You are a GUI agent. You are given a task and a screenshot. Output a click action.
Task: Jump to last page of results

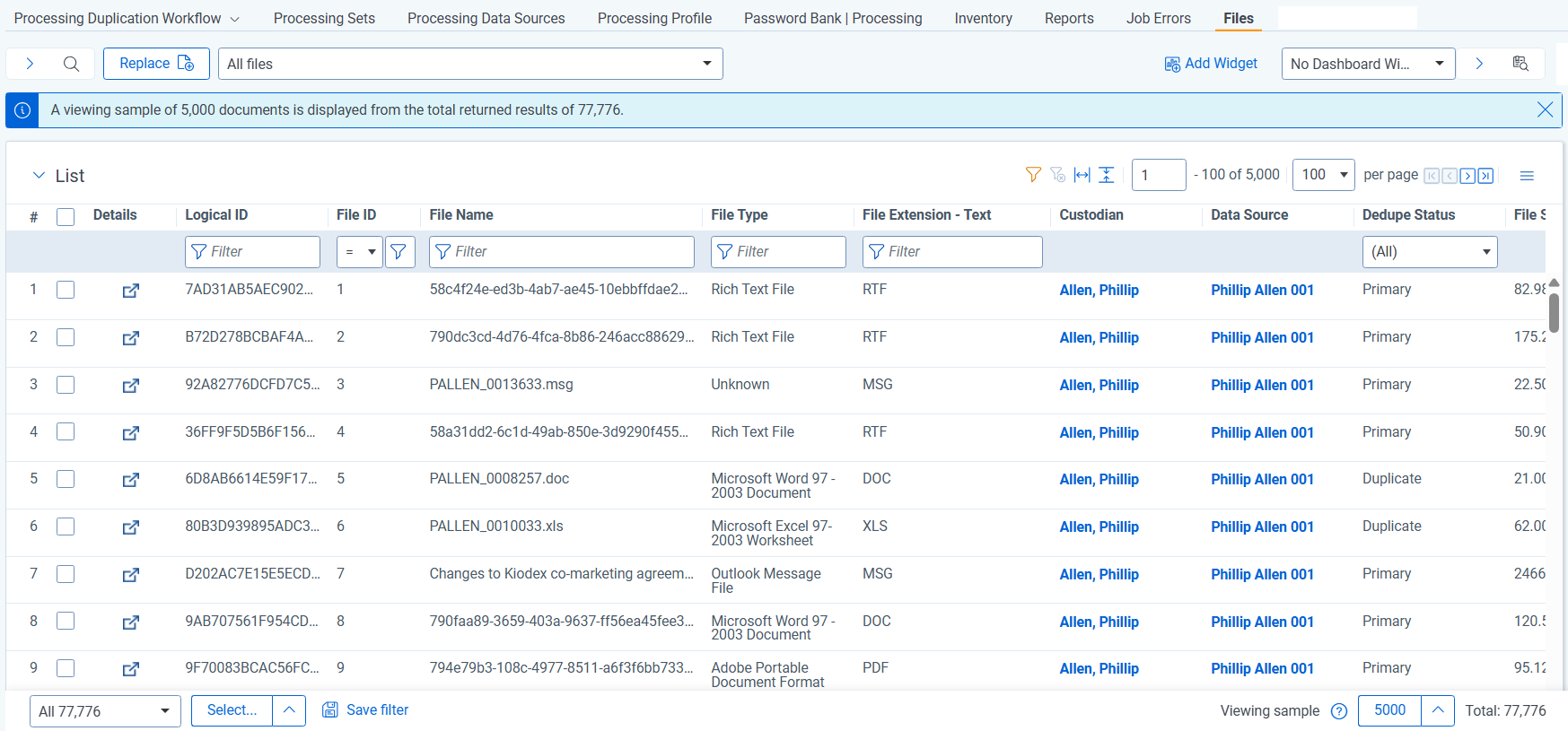[x=1486, y=176]
